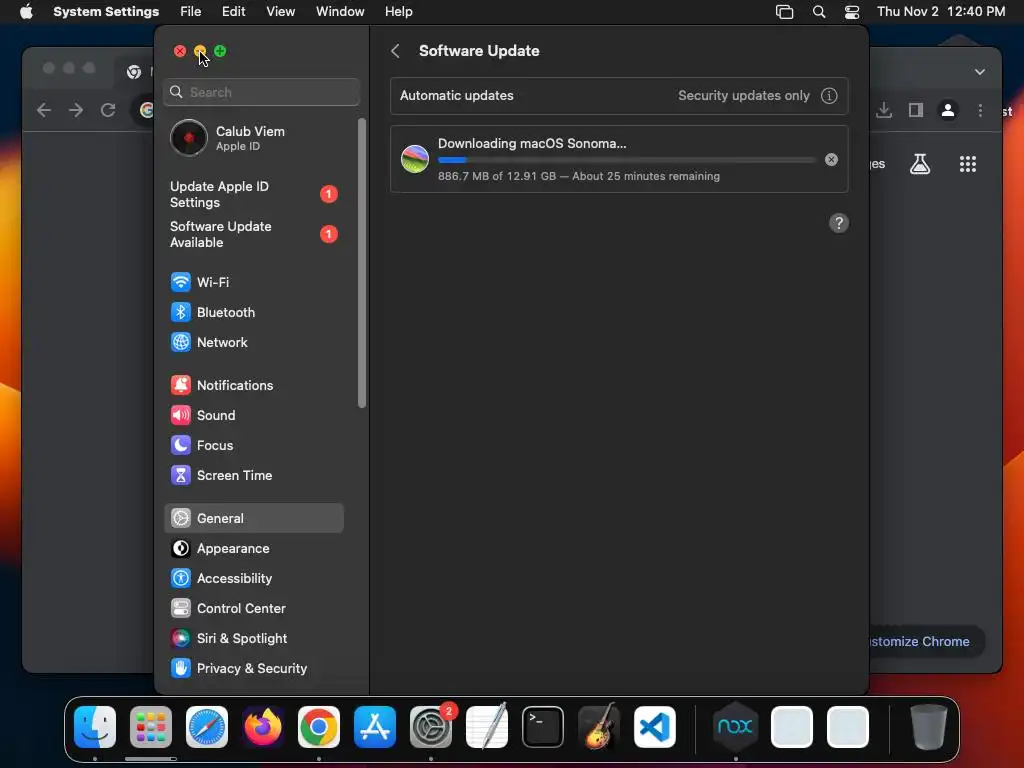
Task: Open Software Update Available notice
Action: tap(253, 234)
